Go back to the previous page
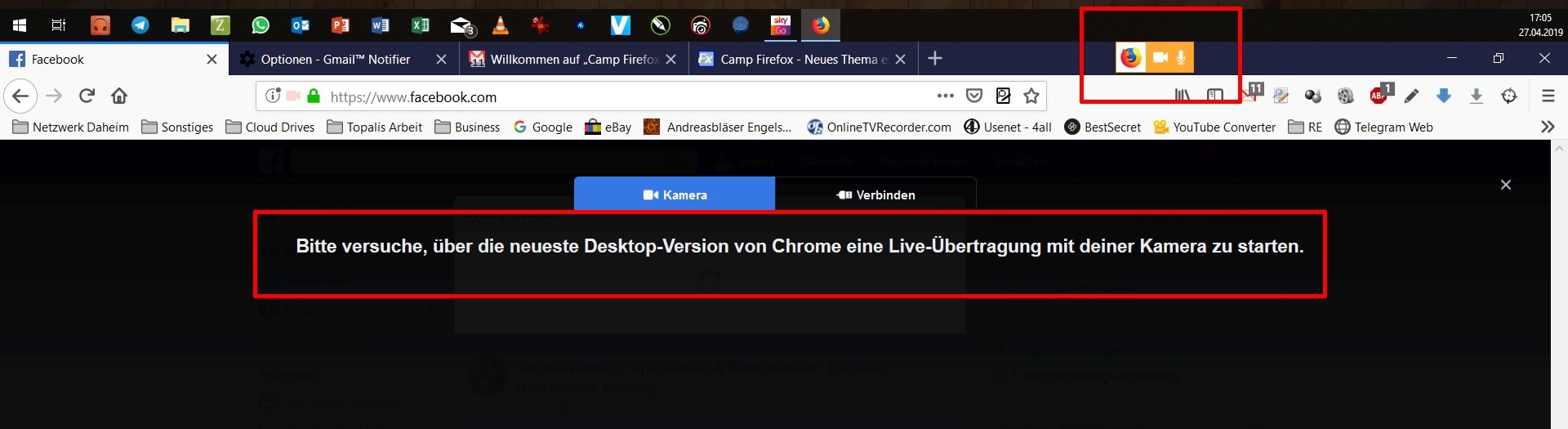 20,96
